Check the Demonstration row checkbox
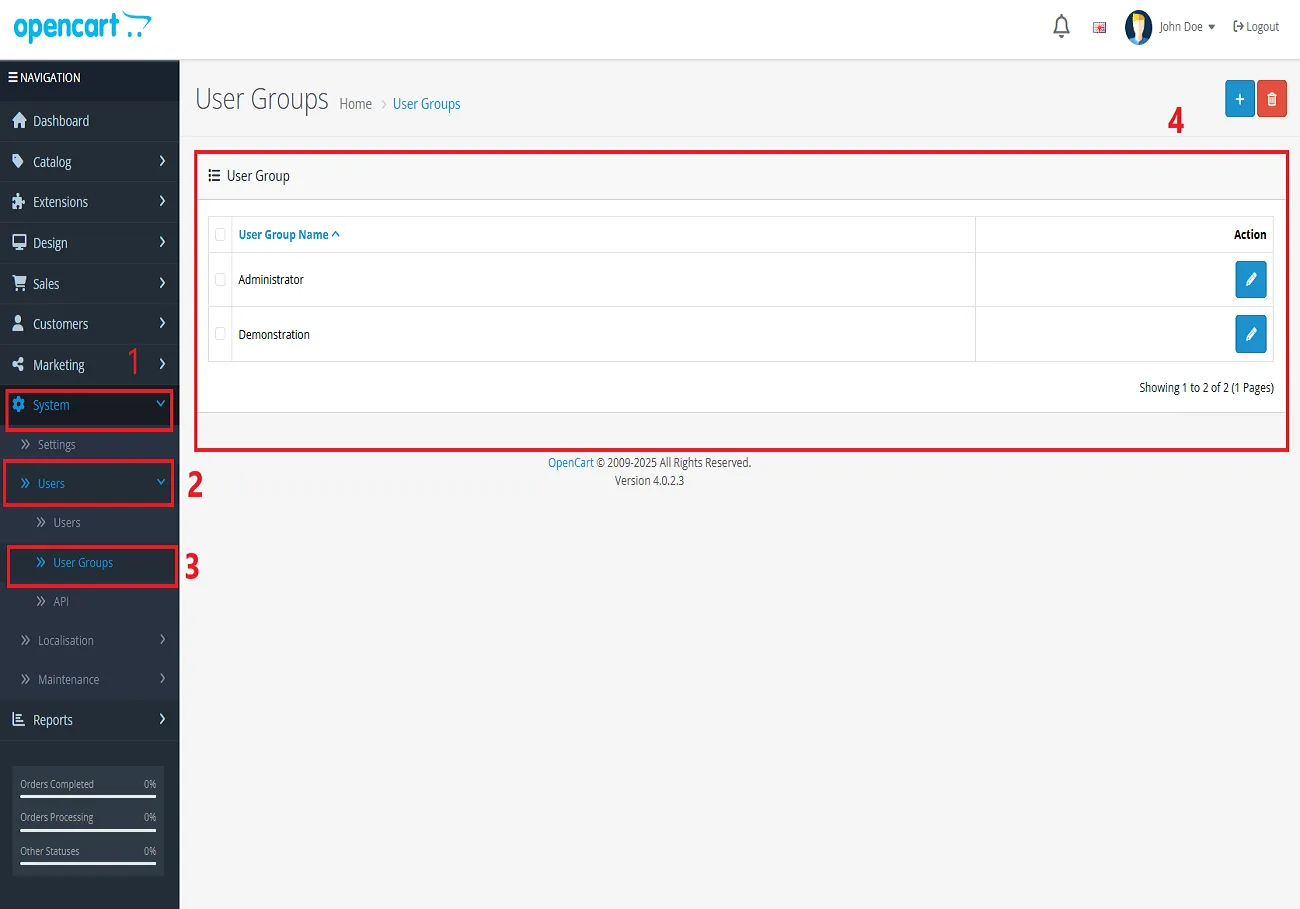Viewport: 1300px width, 909px height. [220, 334]
